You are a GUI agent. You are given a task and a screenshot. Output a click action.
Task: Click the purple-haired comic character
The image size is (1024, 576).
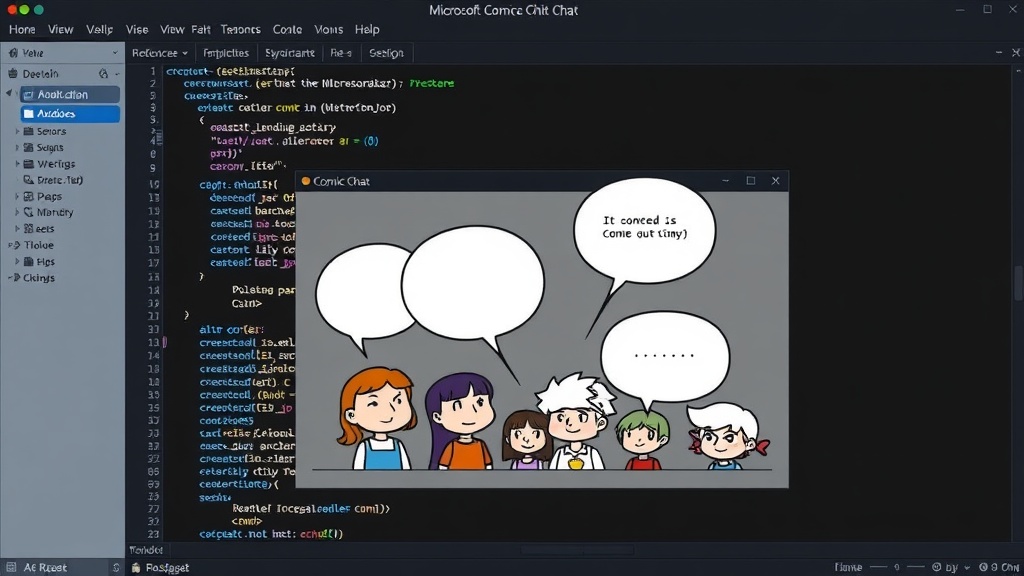[460, 421]
